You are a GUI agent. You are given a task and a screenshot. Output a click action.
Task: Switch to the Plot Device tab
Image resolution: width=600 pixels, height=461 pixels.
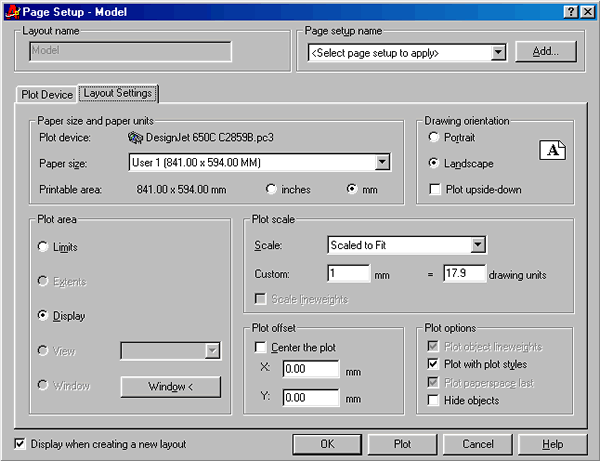tap(47, 94)
